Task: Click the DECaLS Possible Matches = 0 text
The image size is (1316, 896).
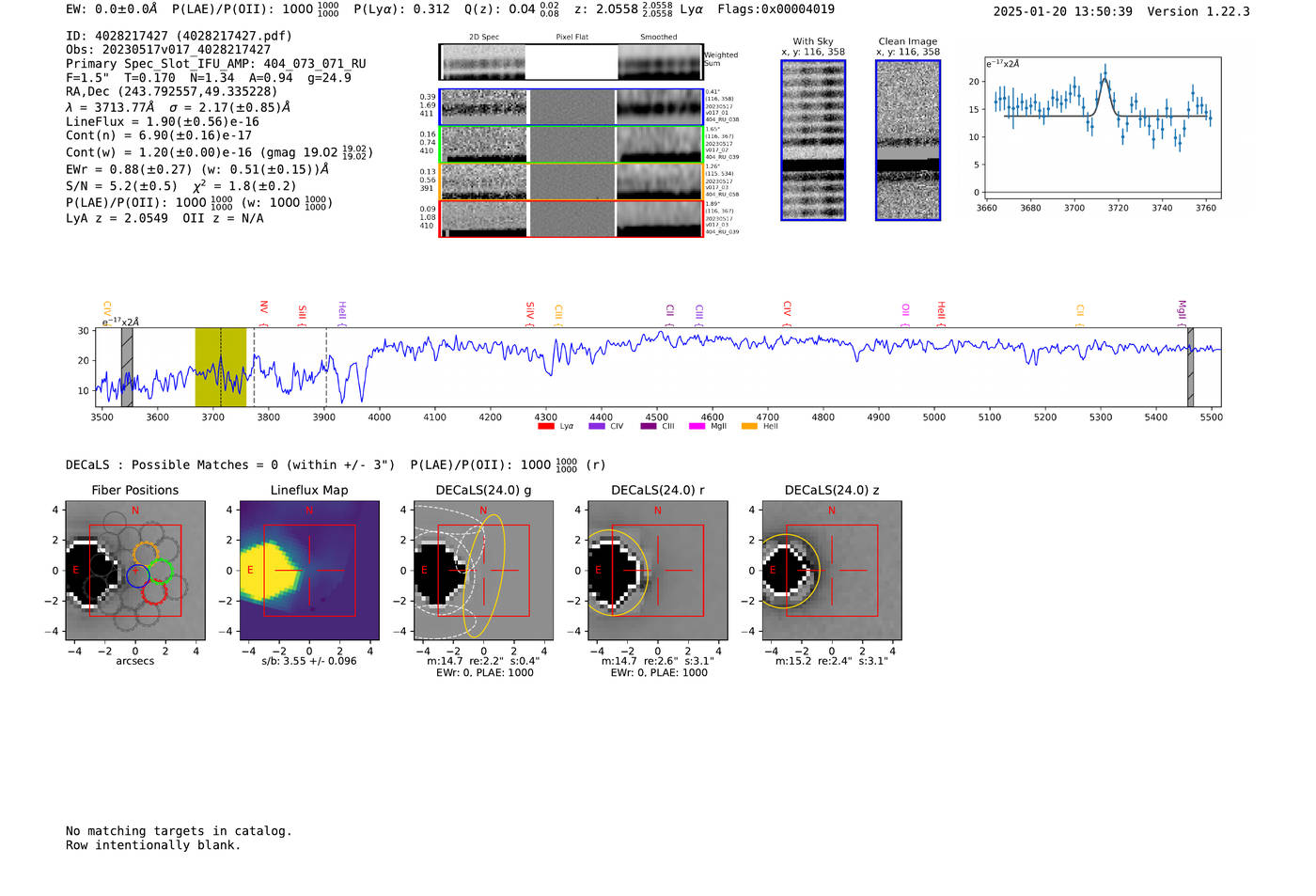Action: pyautogui.click(x=230, y=464)
